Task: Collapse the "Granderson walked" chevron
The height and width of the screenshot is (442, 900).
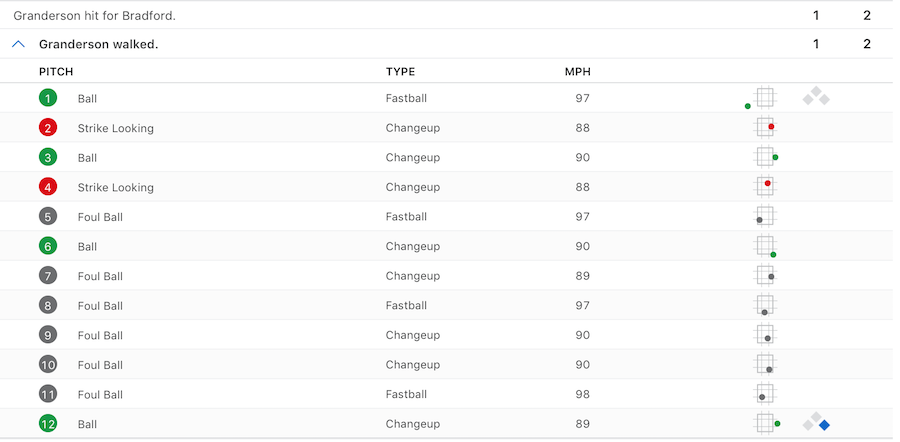Action: point(18,44)
